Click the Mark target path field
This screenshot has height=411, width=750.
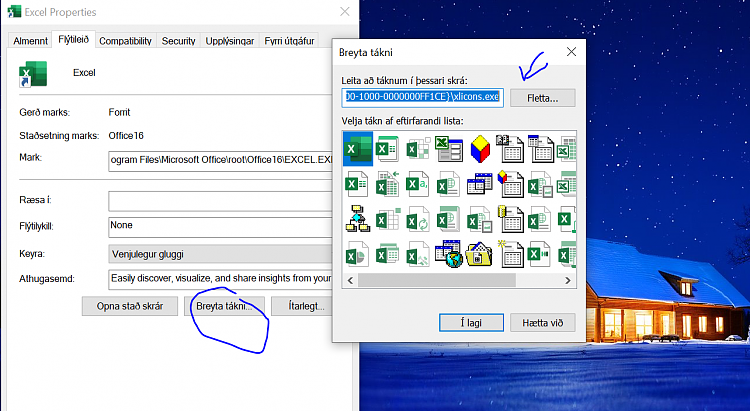click(221, 160)
